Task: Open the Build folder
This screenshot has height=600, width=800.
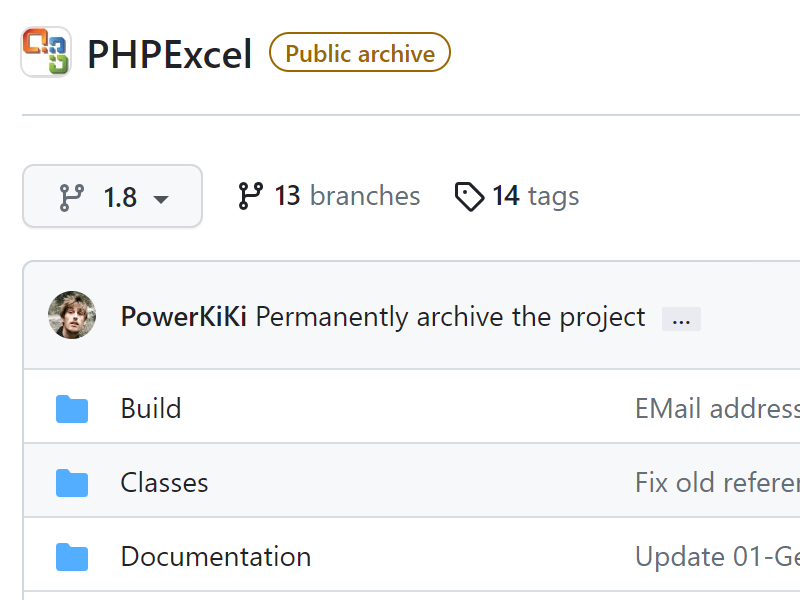Action: (151, 409)
